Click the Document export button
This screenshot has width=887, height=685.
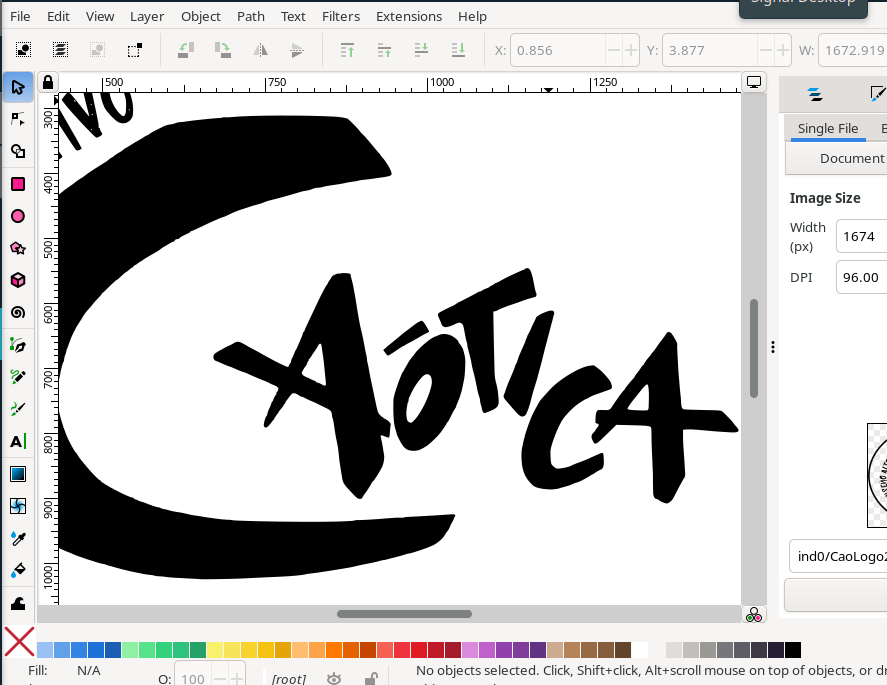tap(850, 158)
